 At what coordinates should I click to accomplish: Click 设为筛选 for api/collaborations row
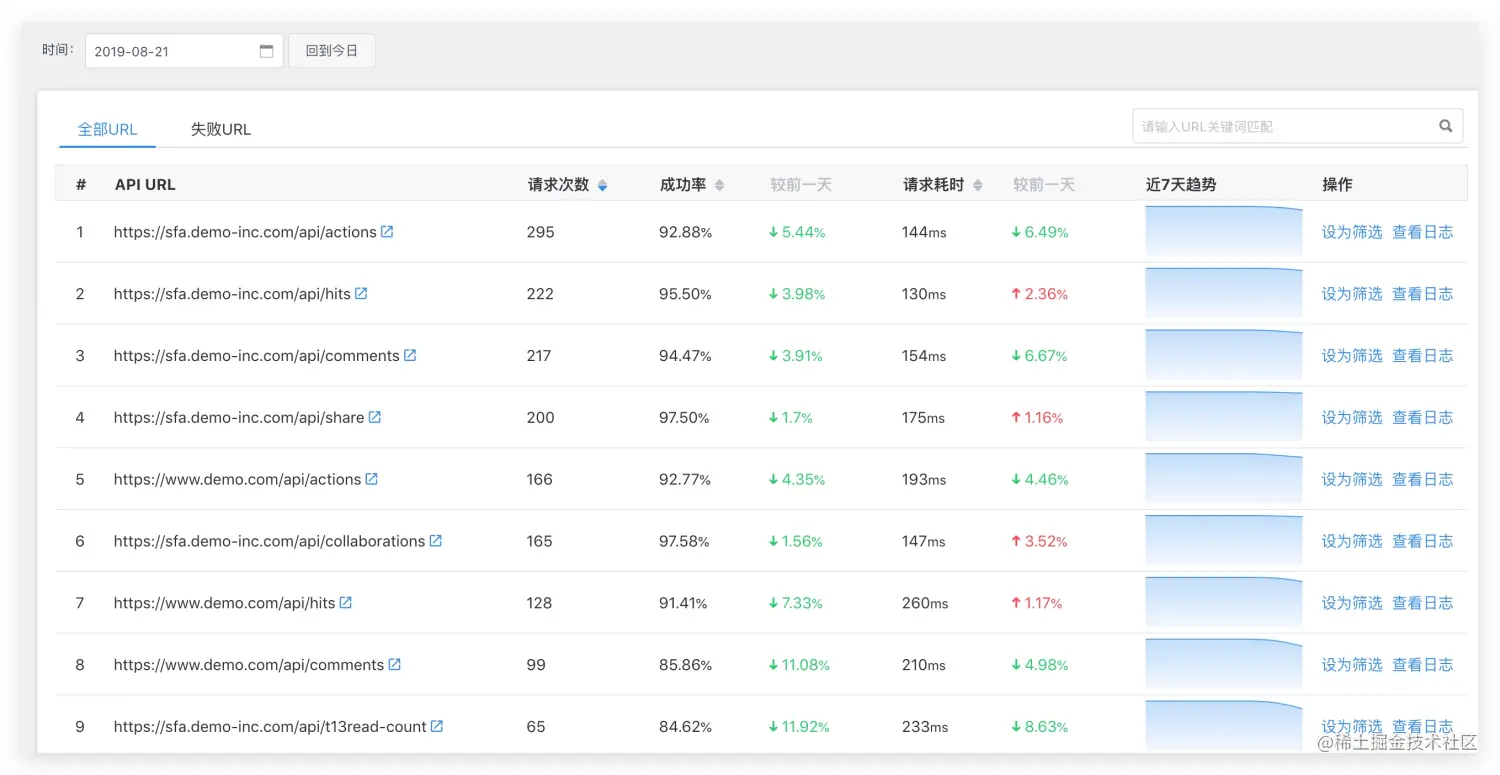click(x=1352, y=541)
